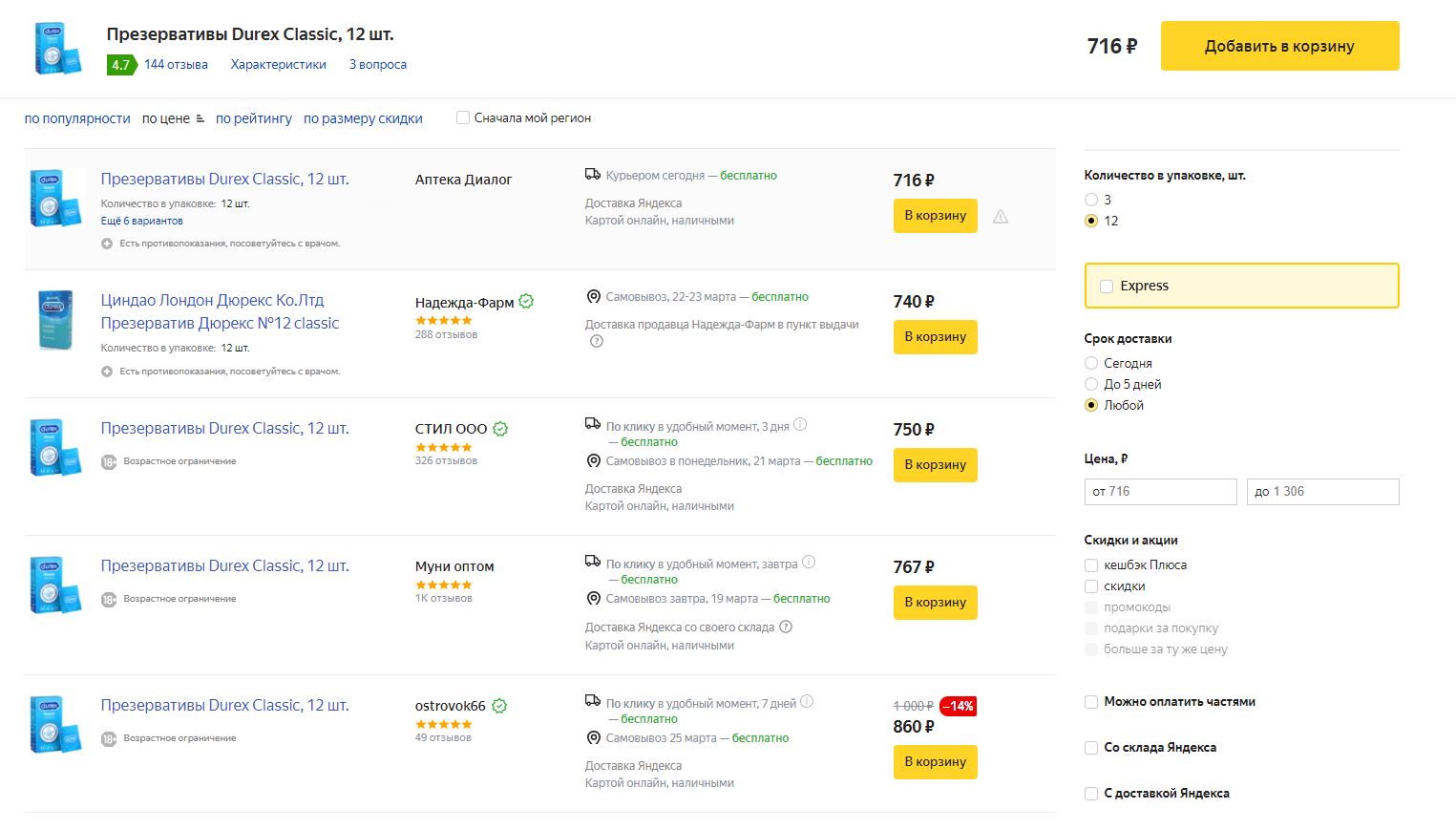Click the verified badge next to ostrovok66
1456x830 pixels.
(x=499, y=706)
